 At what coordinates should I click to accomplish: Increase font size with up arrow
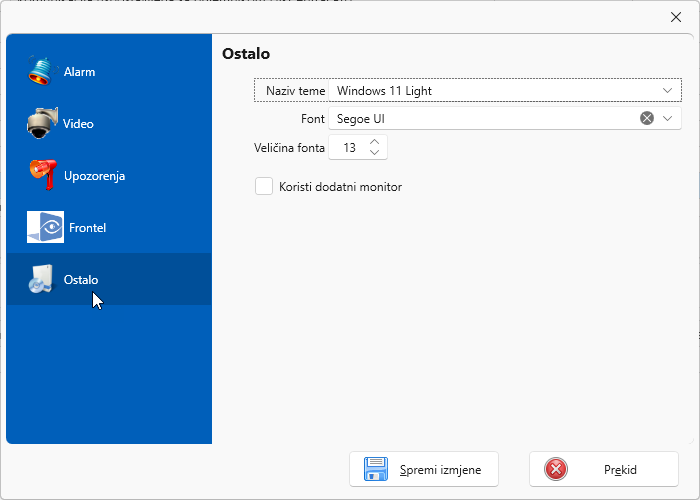pyautogui.click(x=375, y=142)
